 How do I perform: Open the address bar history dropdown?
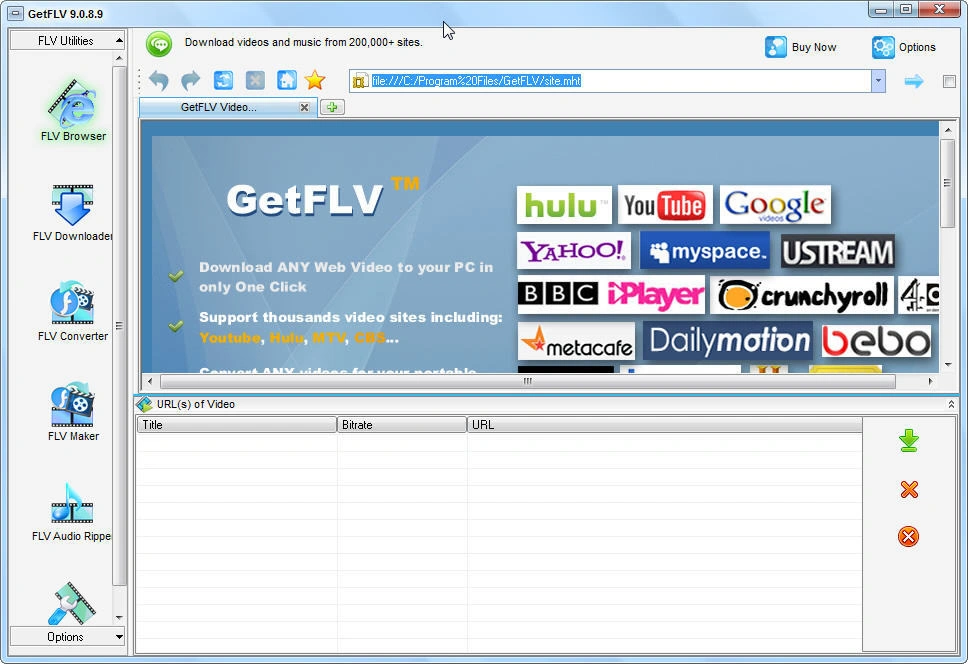tap(878, 81)
